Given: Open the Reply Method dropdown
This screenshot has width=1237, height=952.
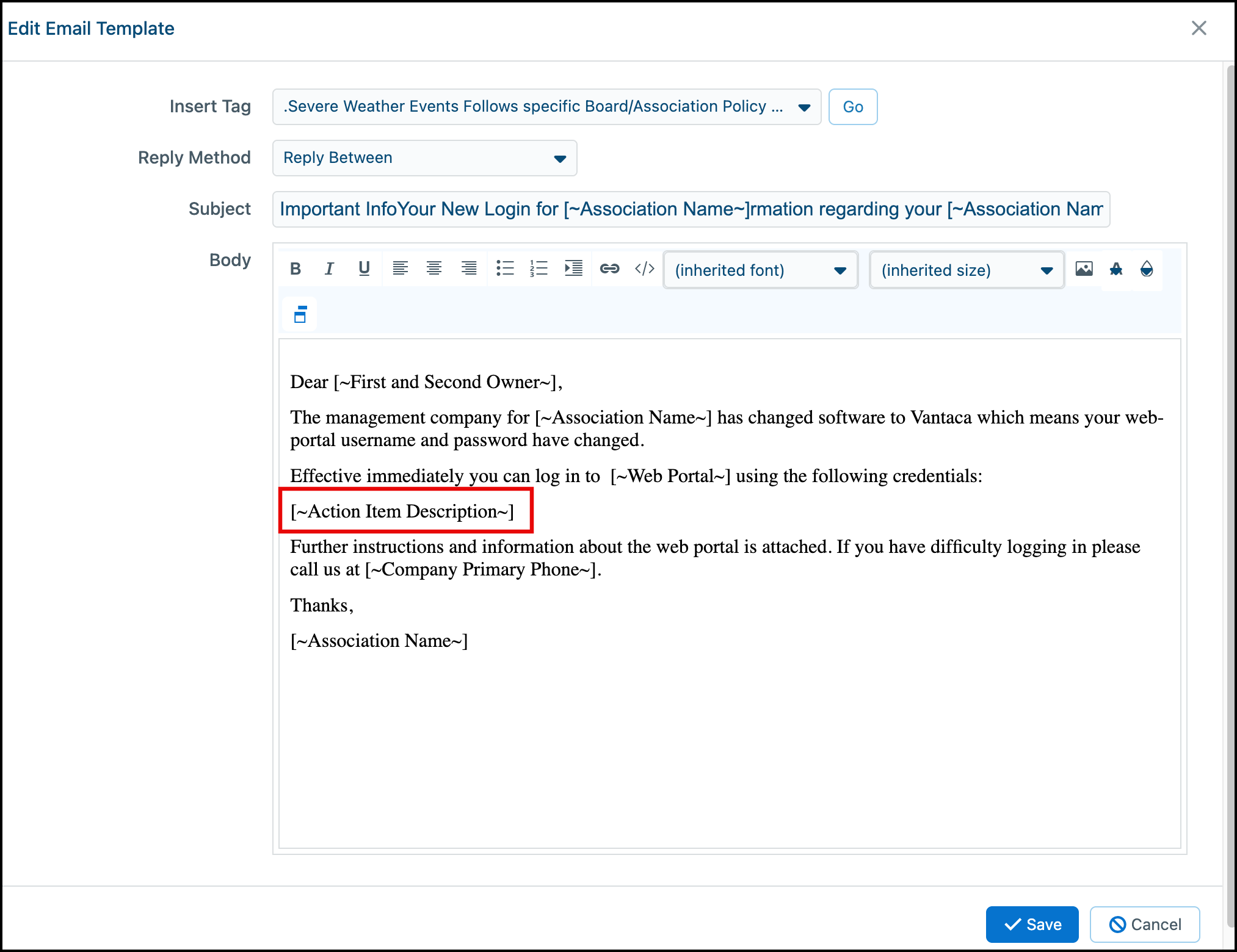Looking at the screenshot, I should [424, 158].
